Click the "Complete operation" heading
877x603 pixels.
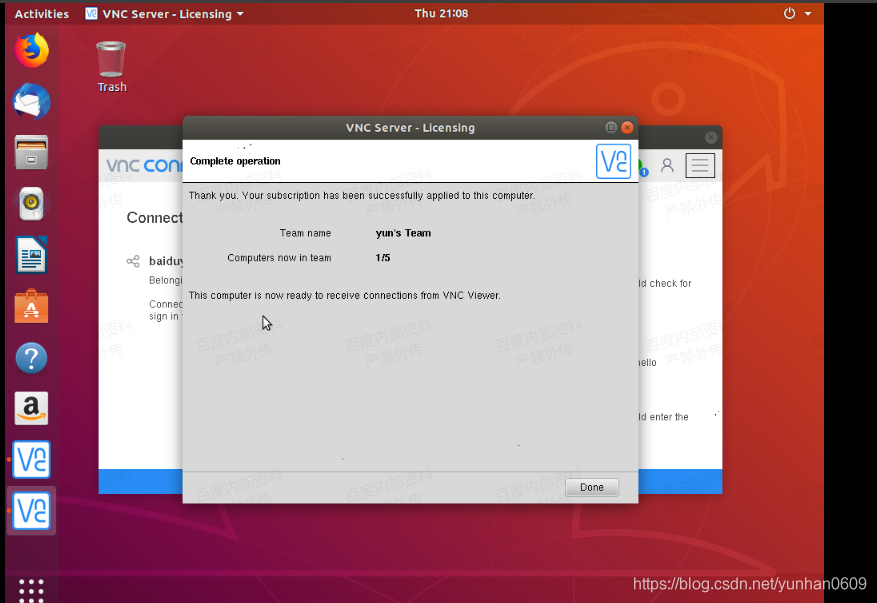point(235,161)
